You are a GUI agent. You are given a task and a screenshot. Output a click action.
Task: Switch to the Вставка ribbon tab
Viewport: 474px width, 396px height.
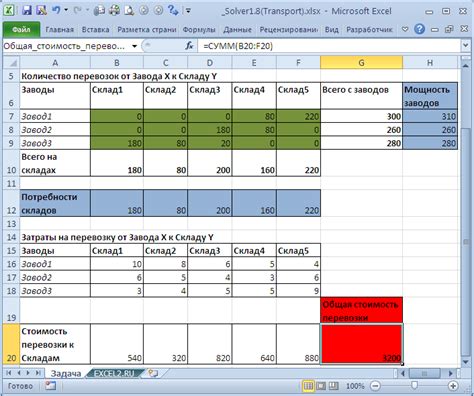click(x=95, y=30)
